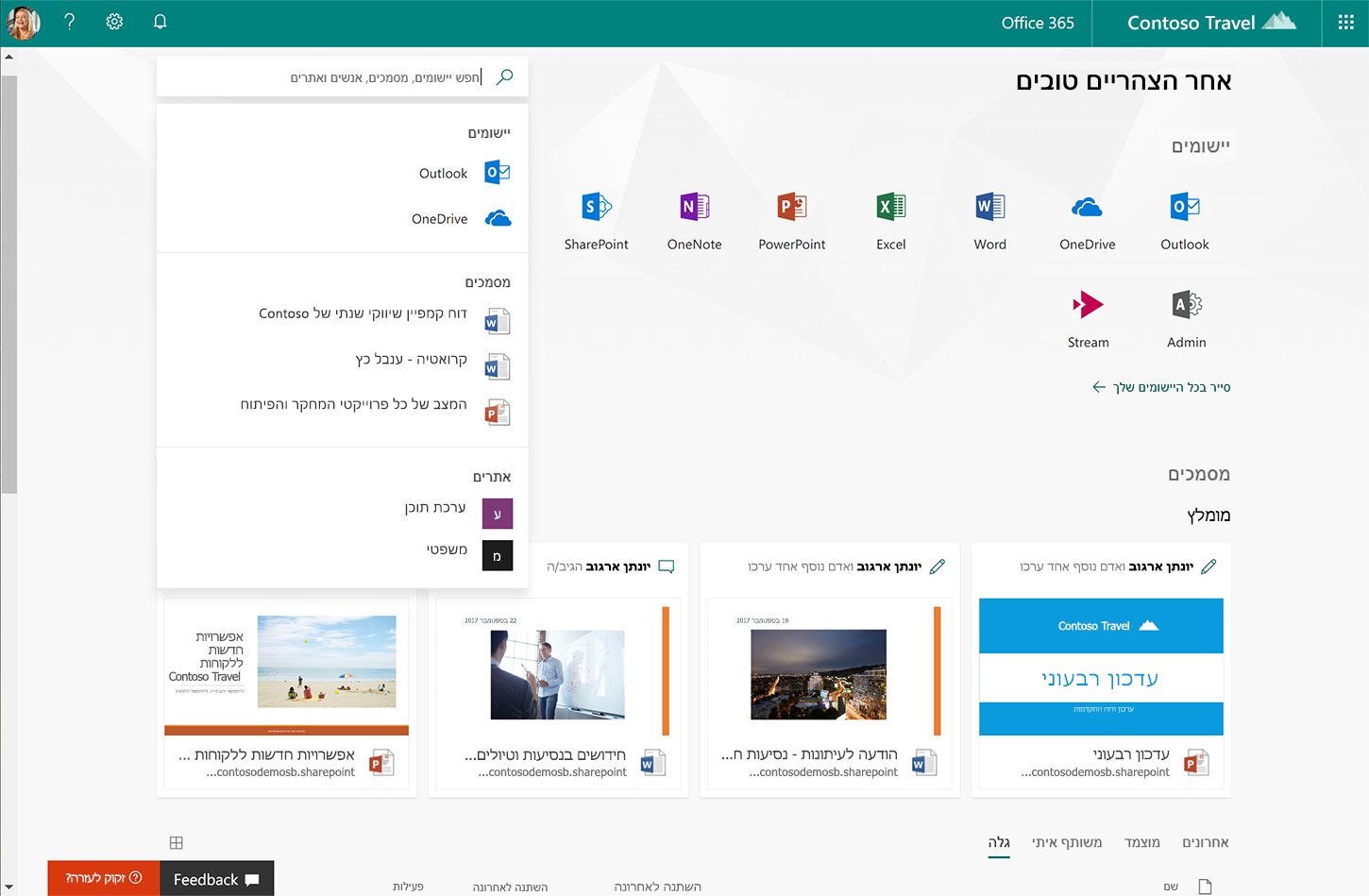Open the OneNote app tile

click(x=695, y=220)
